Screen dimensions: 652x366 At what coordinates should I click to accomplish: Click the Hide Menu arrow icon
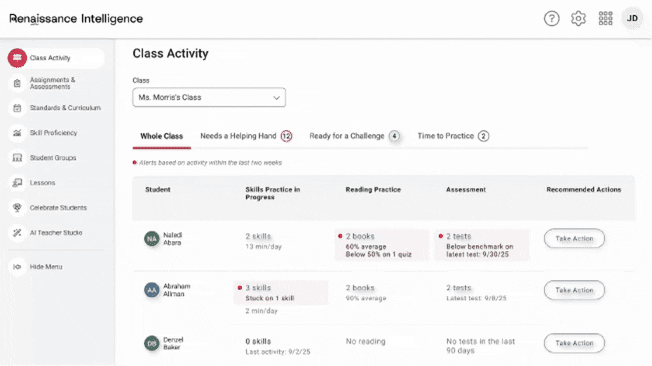(x=17, y=267)
